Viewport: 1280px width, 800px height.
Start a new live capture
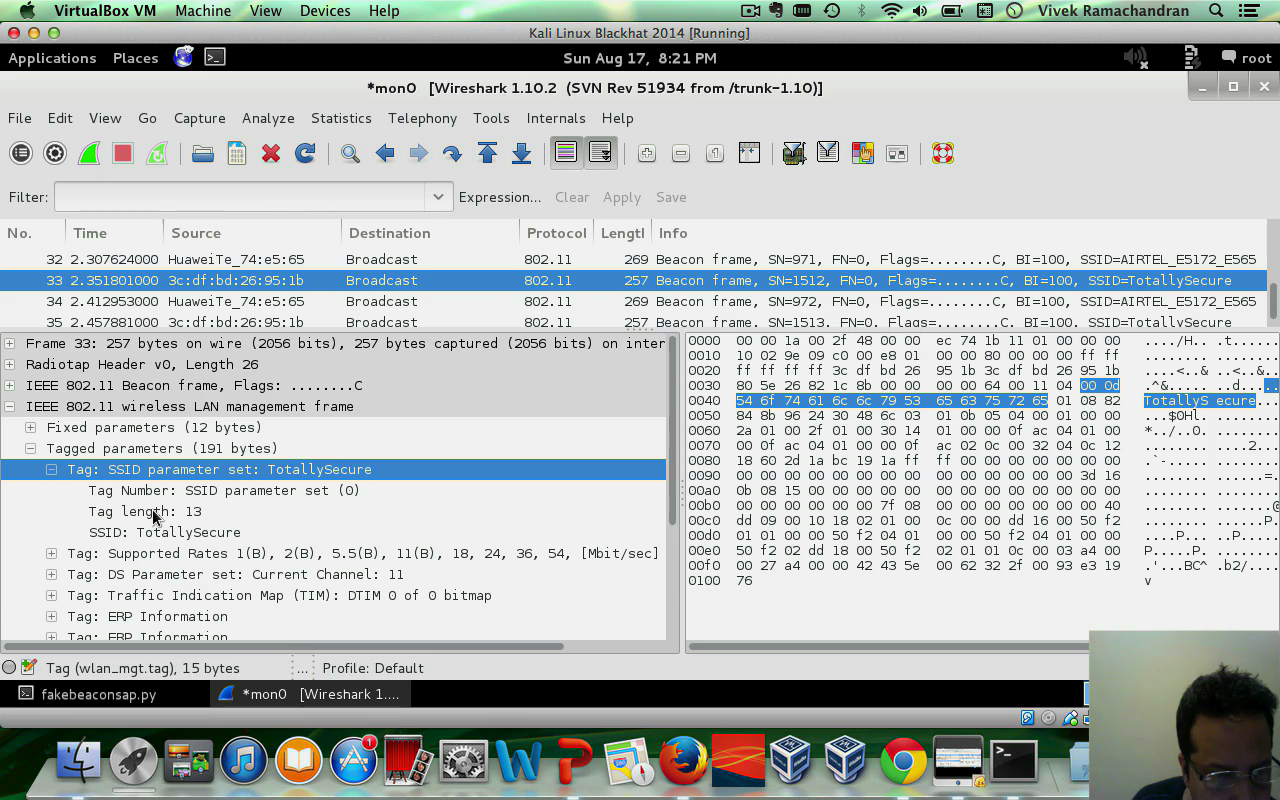[x=89, y=153]
